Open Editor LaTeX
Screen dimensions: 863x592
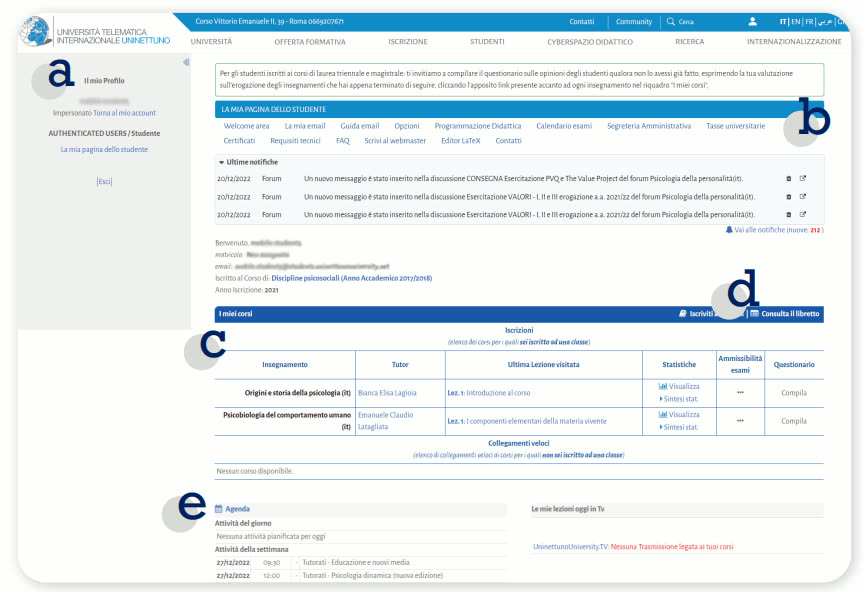pyautogui.click(x=461, y=141)
